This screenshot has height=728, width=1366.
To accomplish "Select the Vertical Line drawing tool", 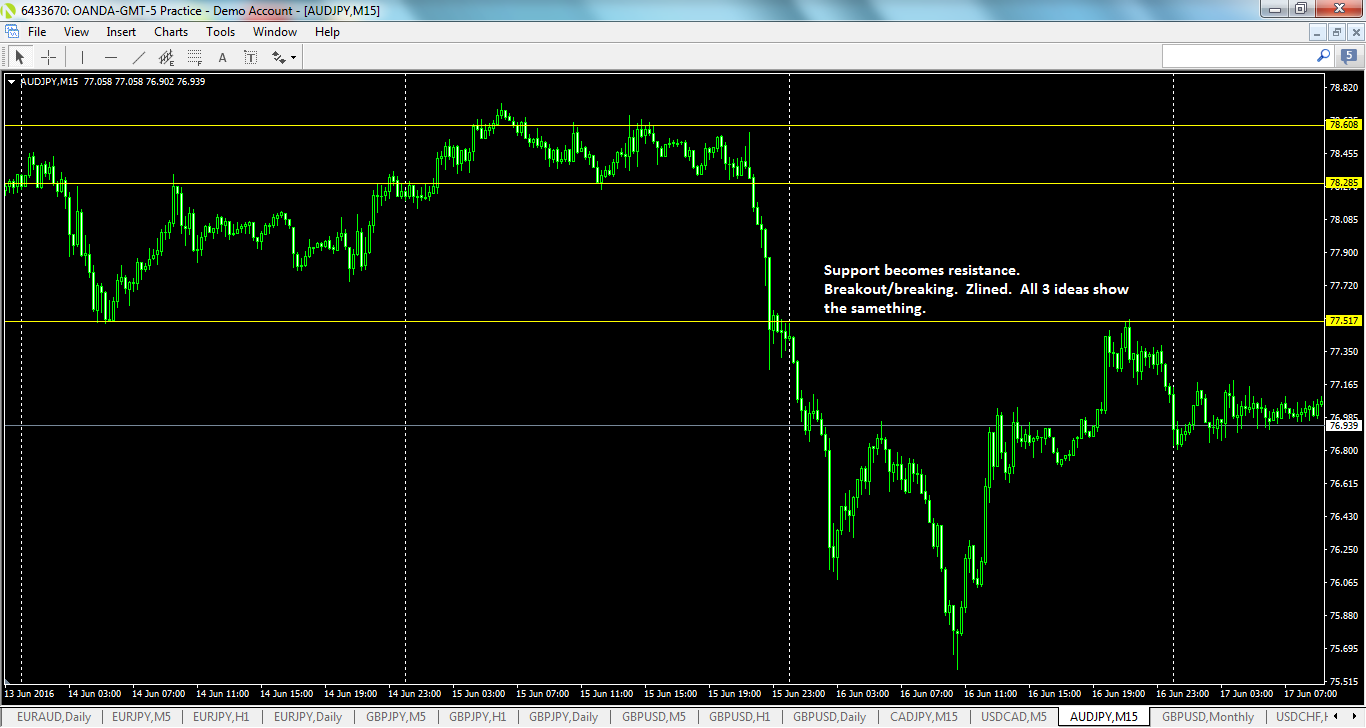I will 81,57.
